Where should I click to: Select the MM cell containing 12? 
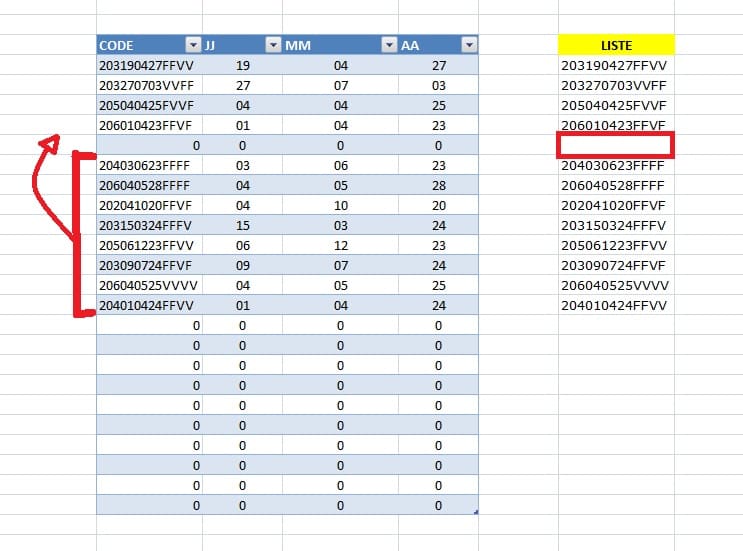tap(340, 245)
